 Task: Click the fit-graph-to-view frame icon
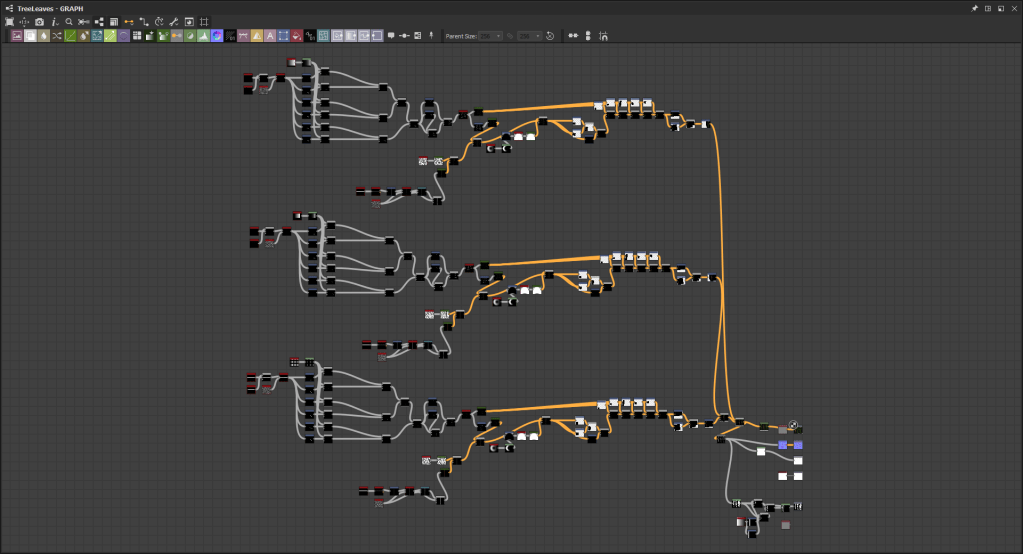click(9, 21)
